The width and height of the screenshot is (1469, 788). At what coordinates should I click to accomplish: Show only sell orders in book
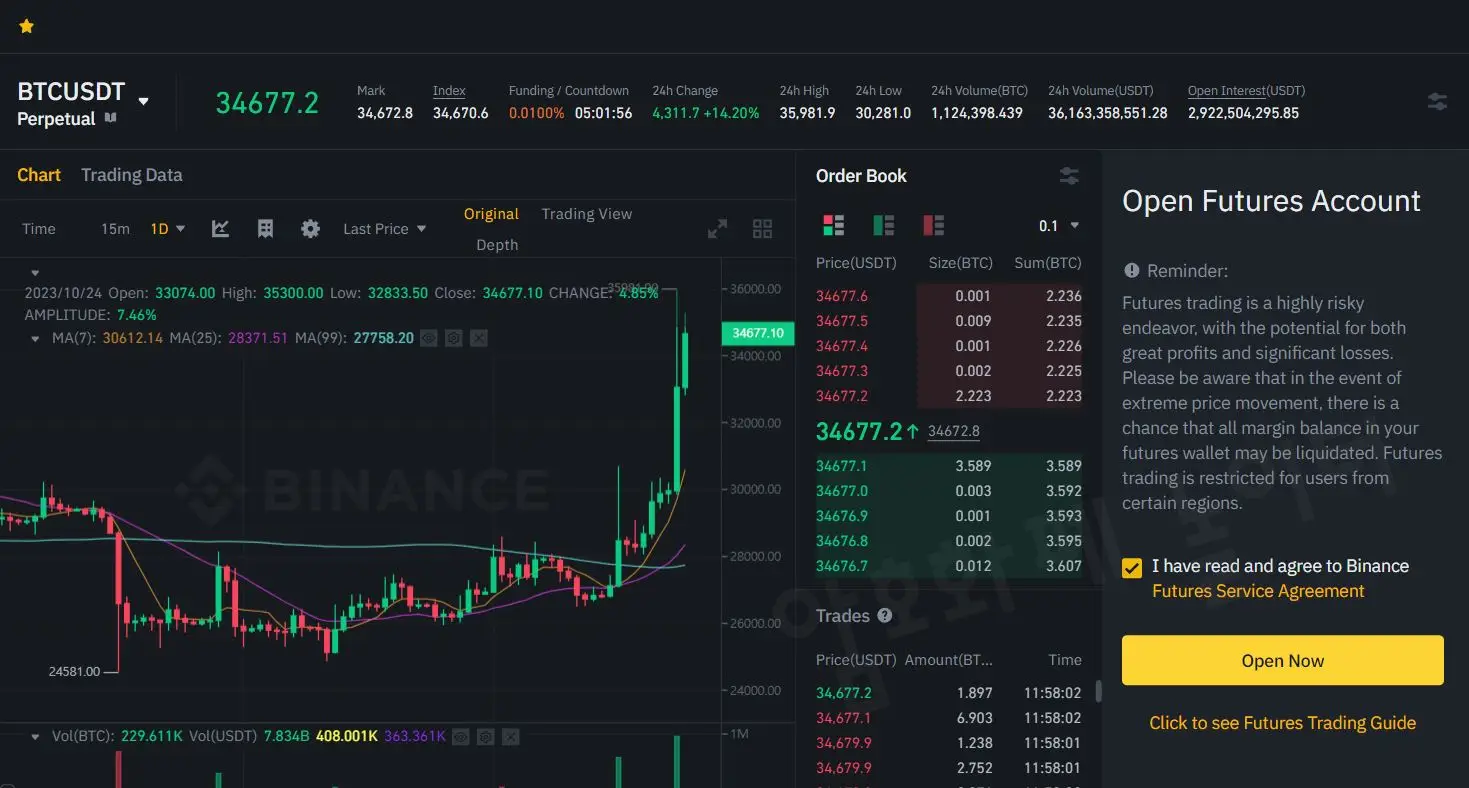point(934,225)
